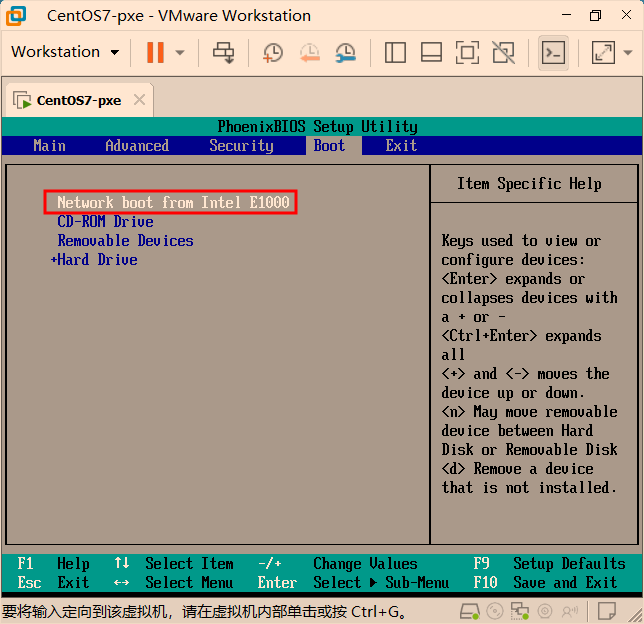Click the sound card status bar icon

click(x=570, y=612)
